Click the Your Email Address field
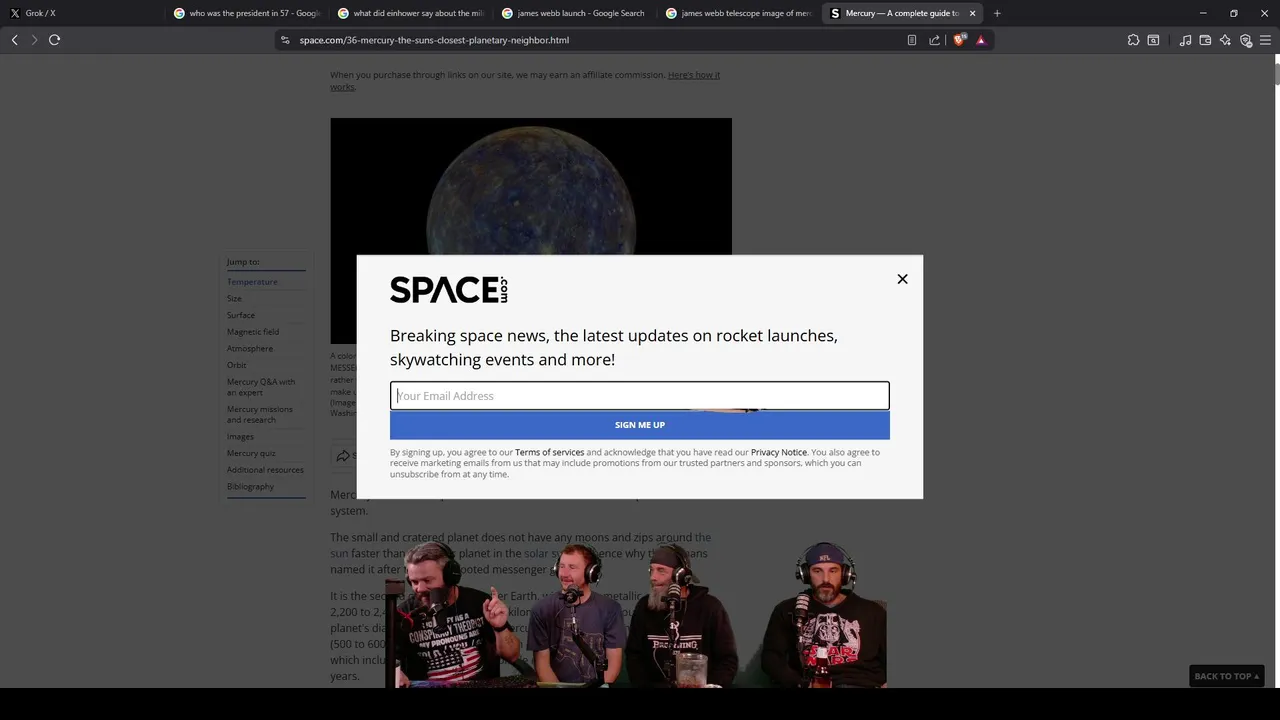Image resolution: width=1280 pixels, height=720 pixels. [640, 396]
